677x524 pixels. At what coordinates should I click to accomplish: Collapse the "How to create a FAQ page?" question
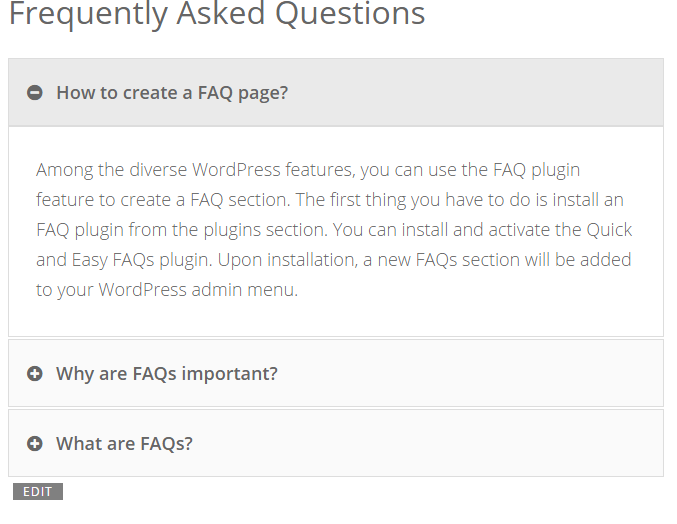point(172,93)
